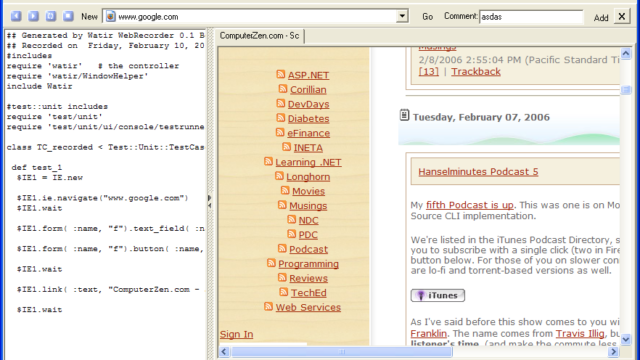The width and height of the screenshot is (640, 360).
Task: Click RSS icon next to ASP.NET
Action: pyautogui.click(x=280, y=74)
